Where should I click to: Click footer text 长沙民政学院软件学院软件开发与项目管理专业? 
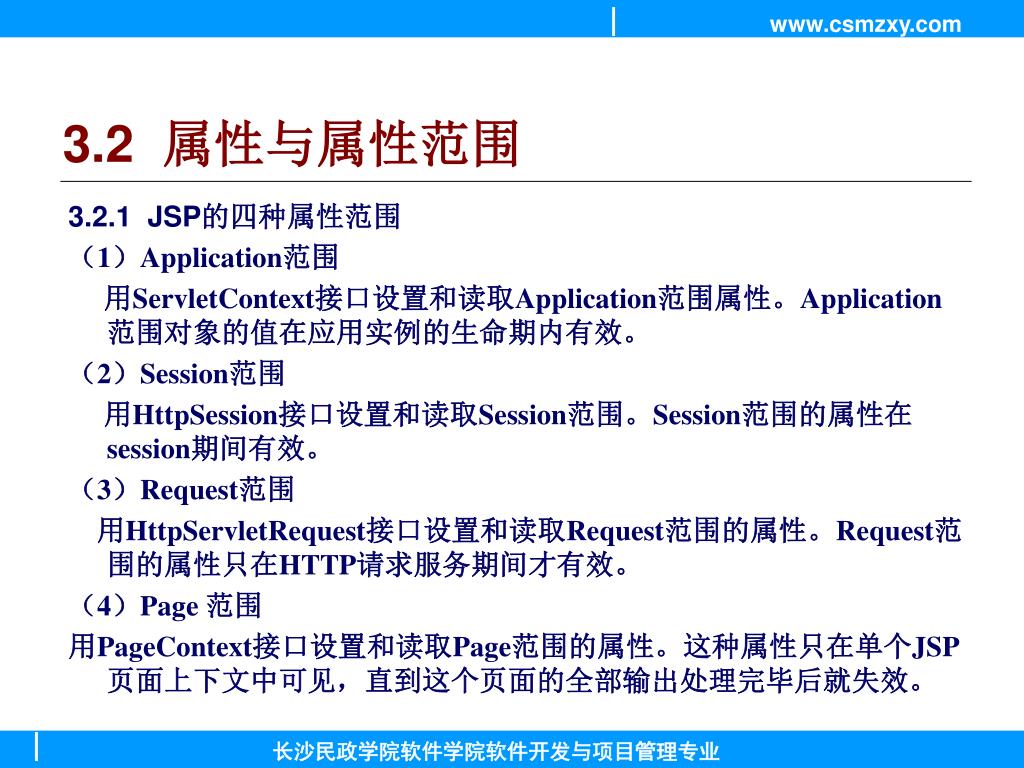click(x=496, y=752)
